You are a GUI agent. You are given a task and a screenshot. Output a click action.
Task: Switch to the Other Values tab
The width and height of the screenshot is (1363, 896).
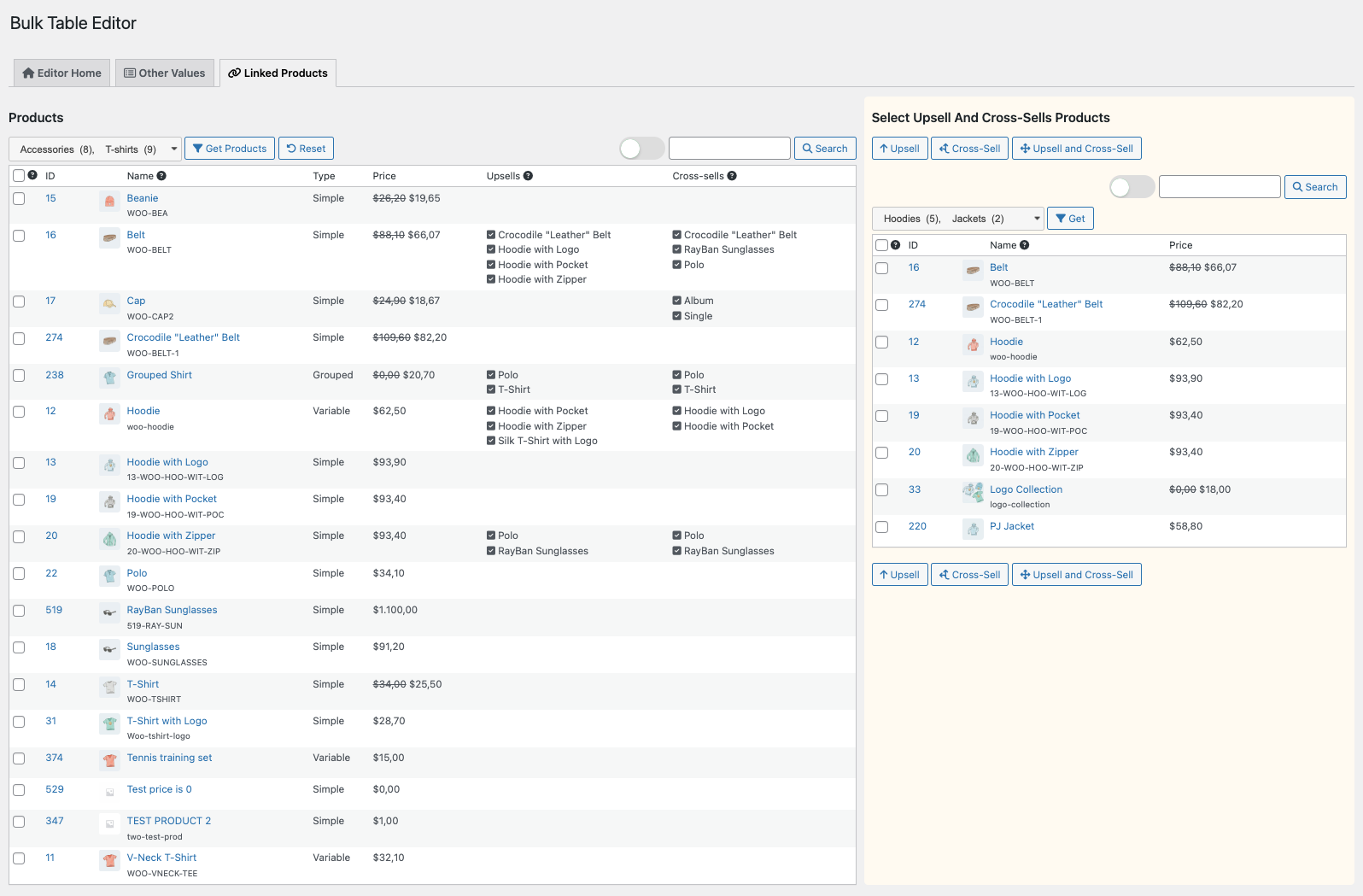(164, 73)
